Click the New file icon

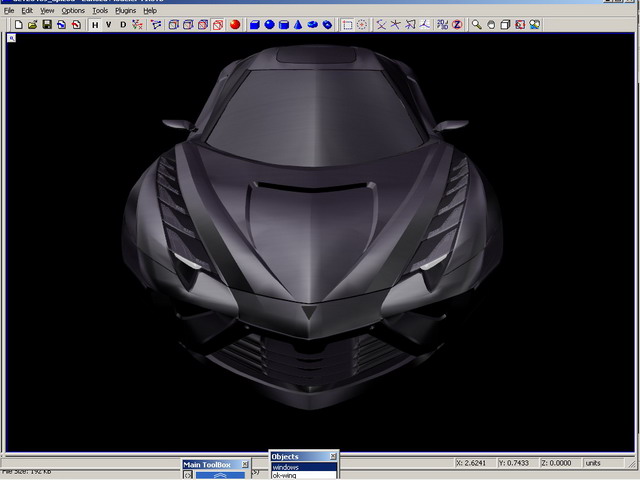click(19, 24)
